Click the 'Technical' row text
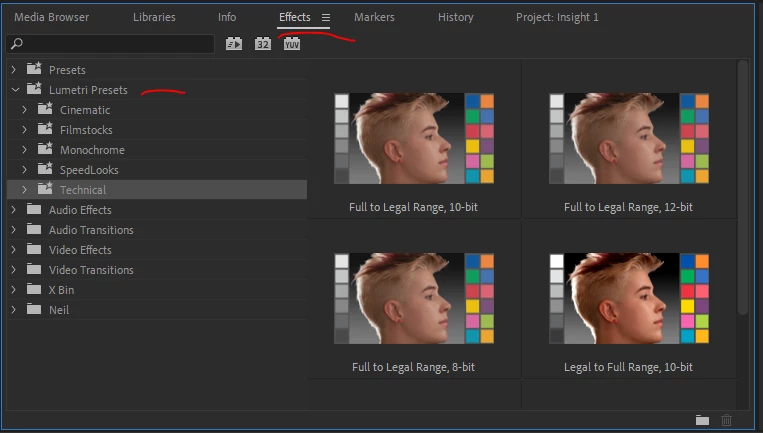 (83, 190)
